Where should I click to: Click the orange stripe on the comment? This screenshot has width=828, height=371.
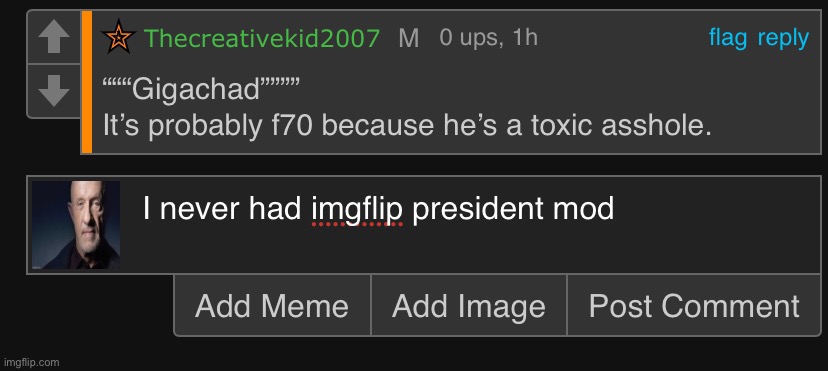[87, 82]
